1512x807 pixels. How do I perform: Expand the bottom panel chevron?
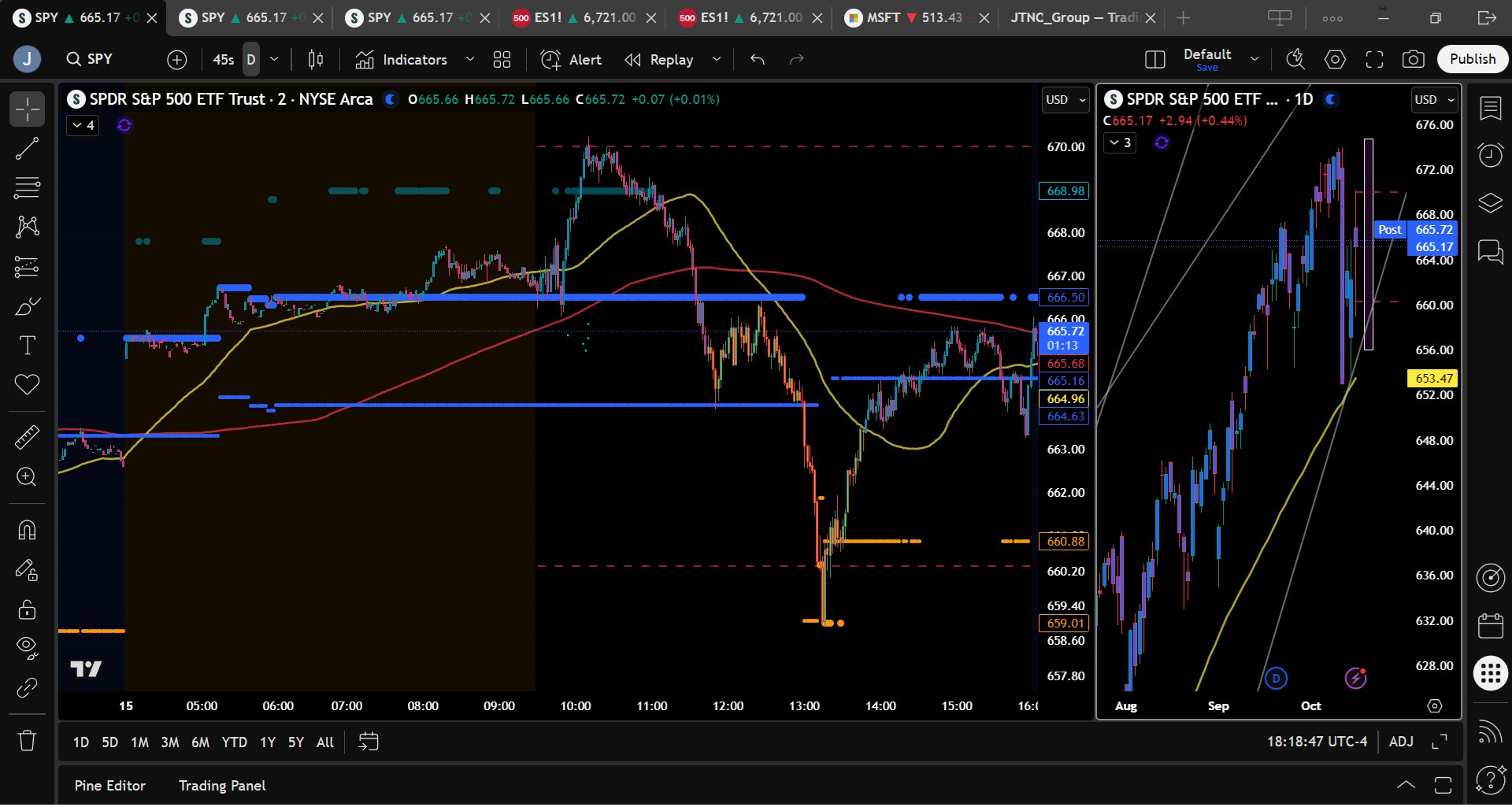[x=1406, y=785]
